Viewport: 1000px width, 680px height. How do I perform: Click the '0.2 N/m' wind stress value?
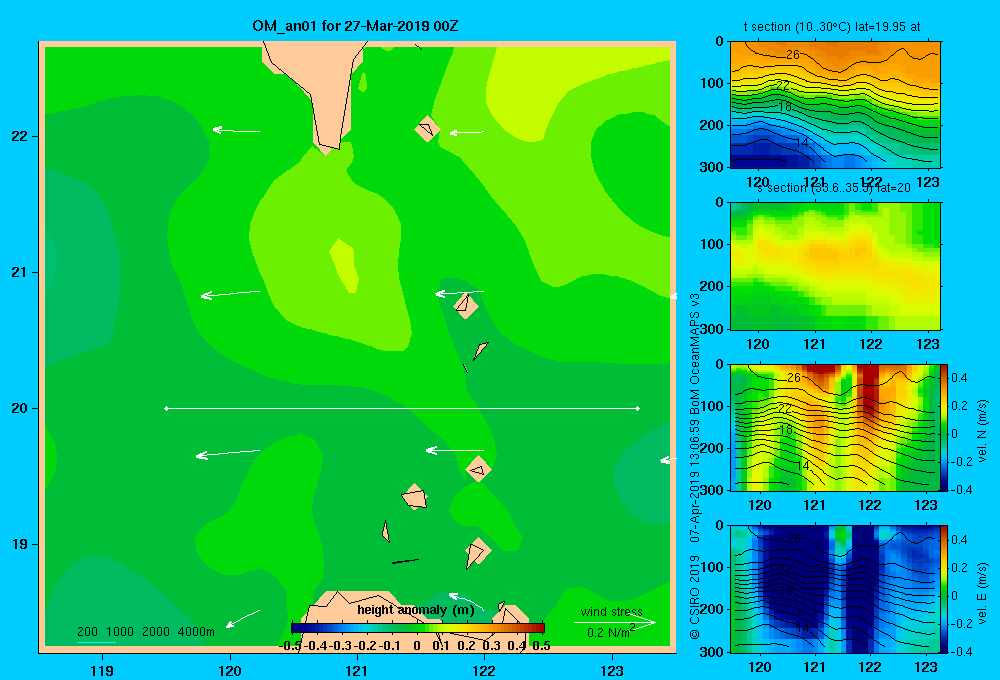click(608, 632)
